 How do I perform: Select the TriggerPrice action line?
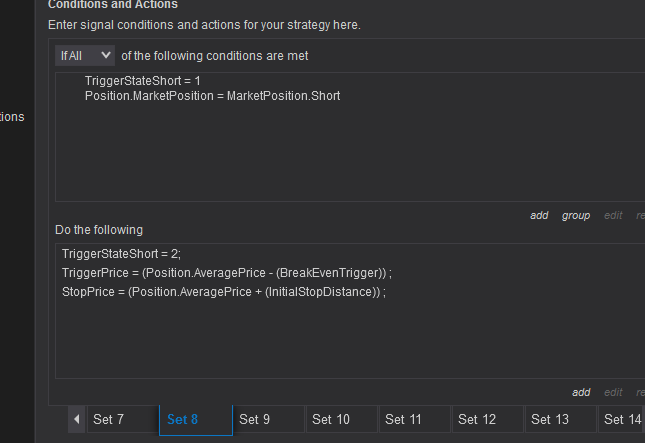[226, 273]
